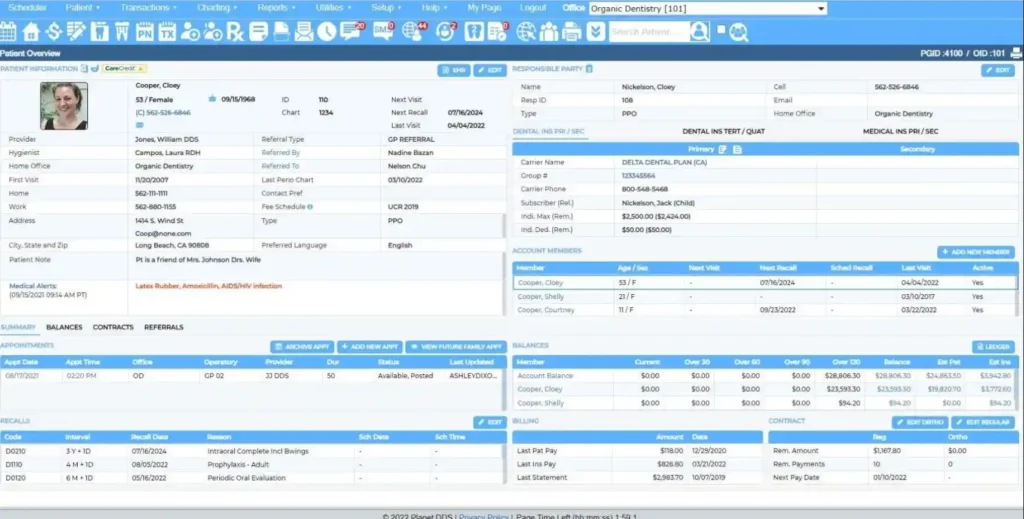Click the EHR button
Viewport: 1024px width, 519px height.
click(x=454, y=70)
